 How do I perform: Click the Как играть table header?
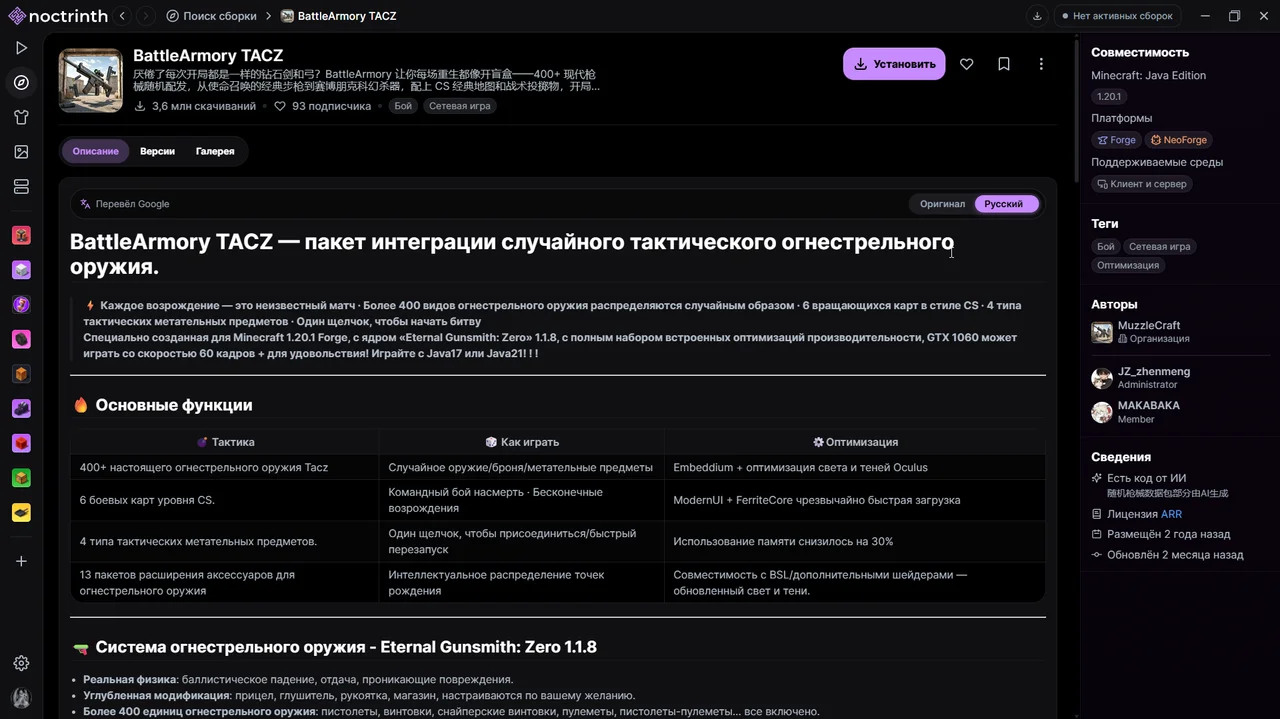521,442
